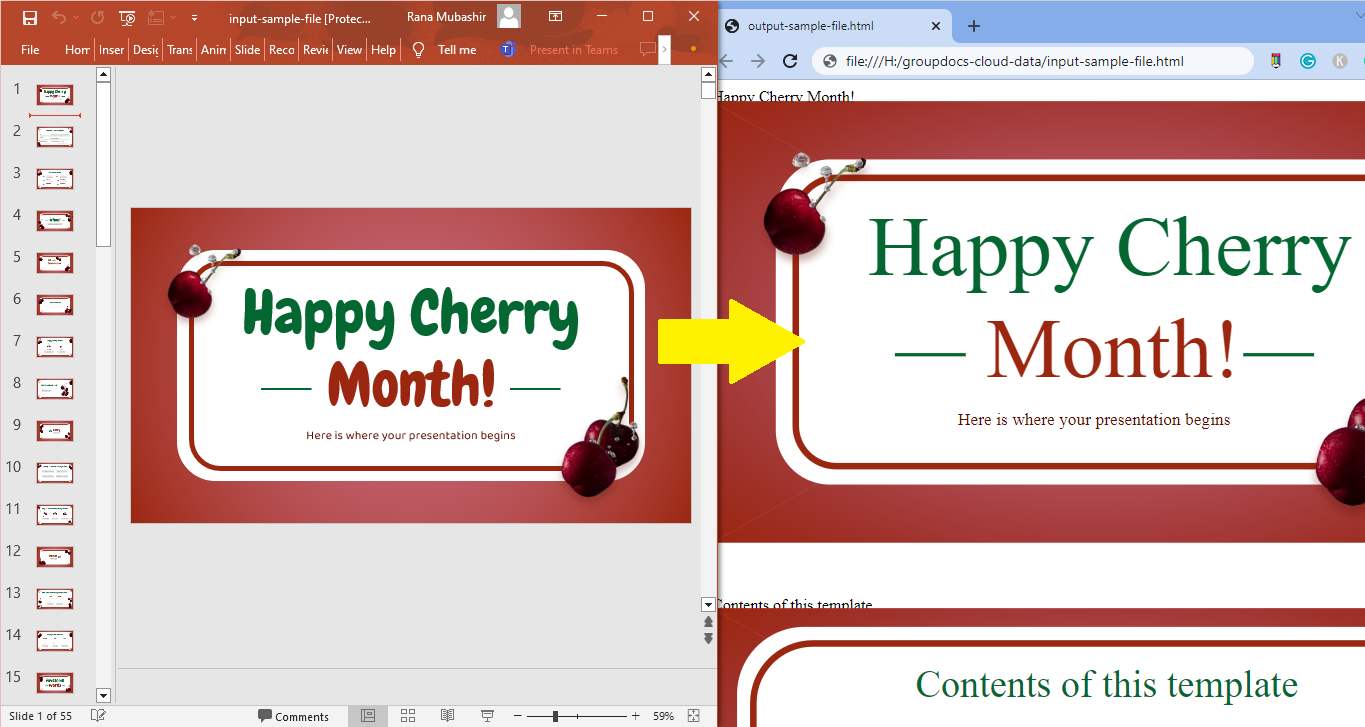
Task: Reload the page in Chrome
Action: coord(790,60)
